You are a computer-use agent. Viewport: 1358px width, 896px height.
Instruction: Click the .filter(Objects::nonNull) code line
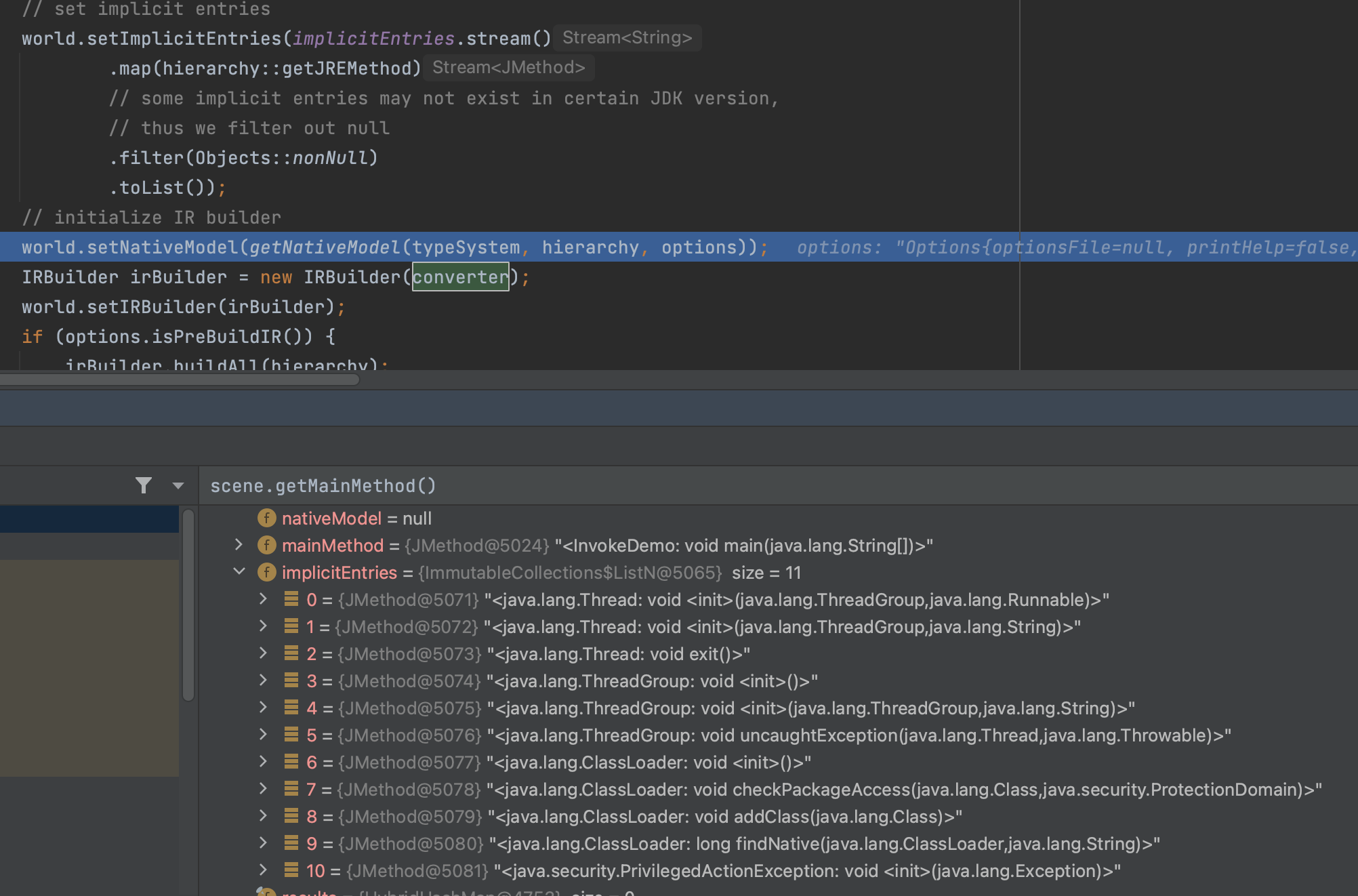pyautogui.click(x=243, y=158)
